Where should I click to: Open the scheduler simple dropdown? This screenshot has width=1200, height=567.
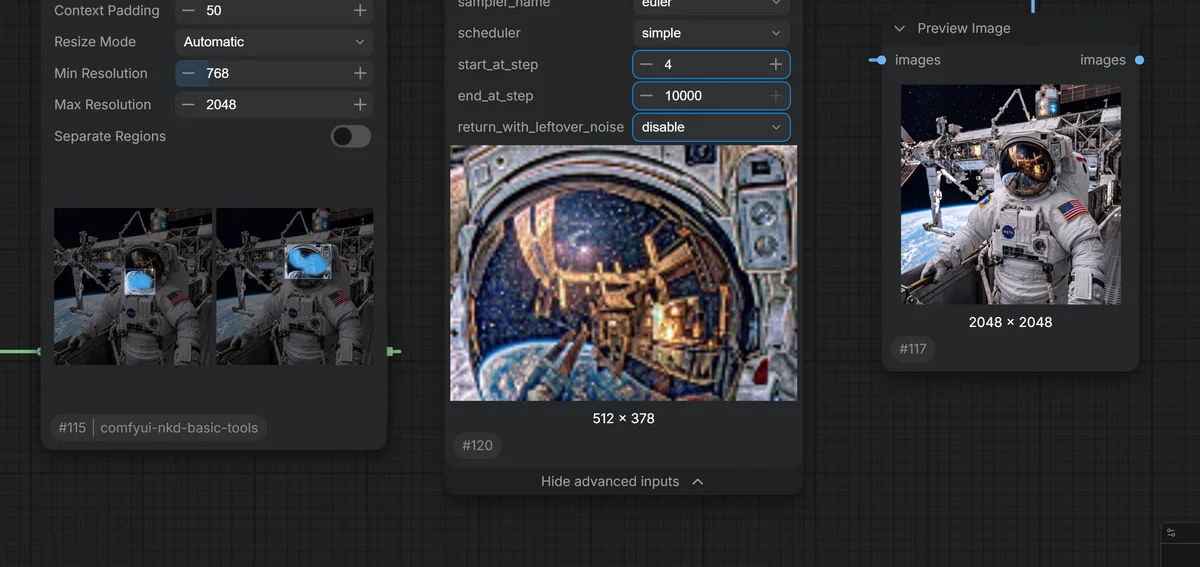coord(711,33)
